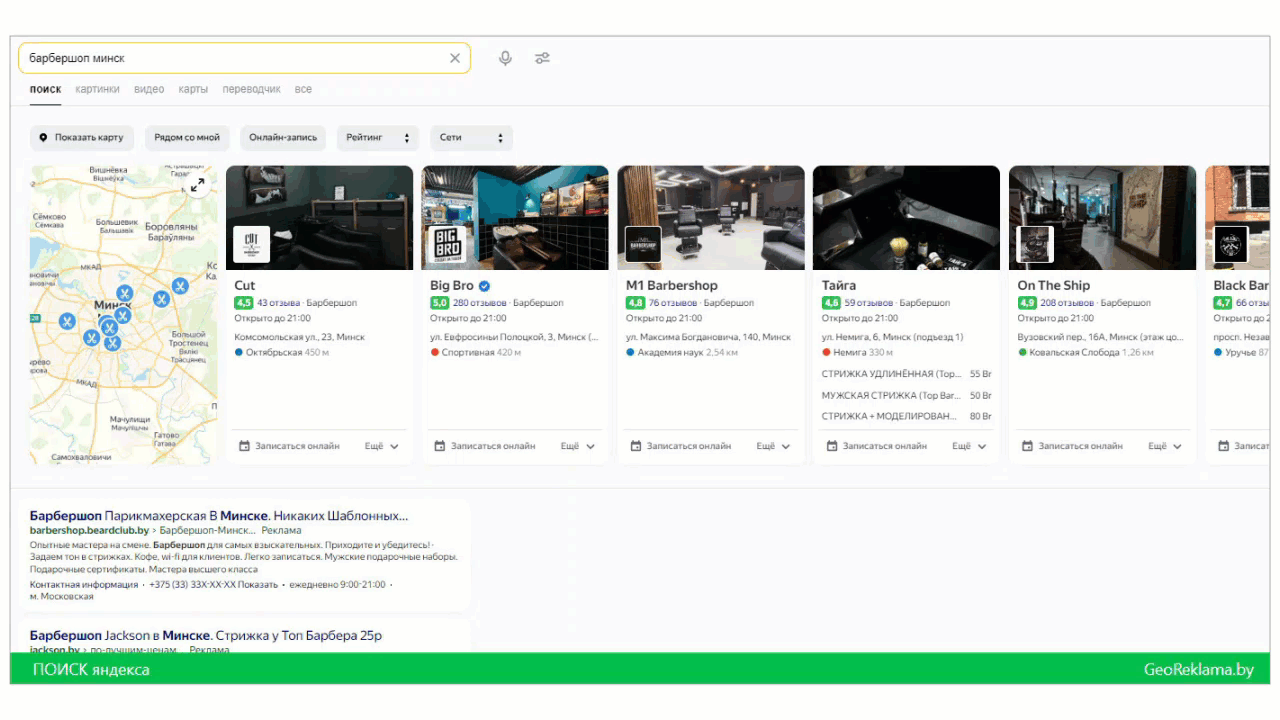The height and width of the screenshot is (720, 1280).
Task: Switch to the карты tab
Action: coord(193,89)
